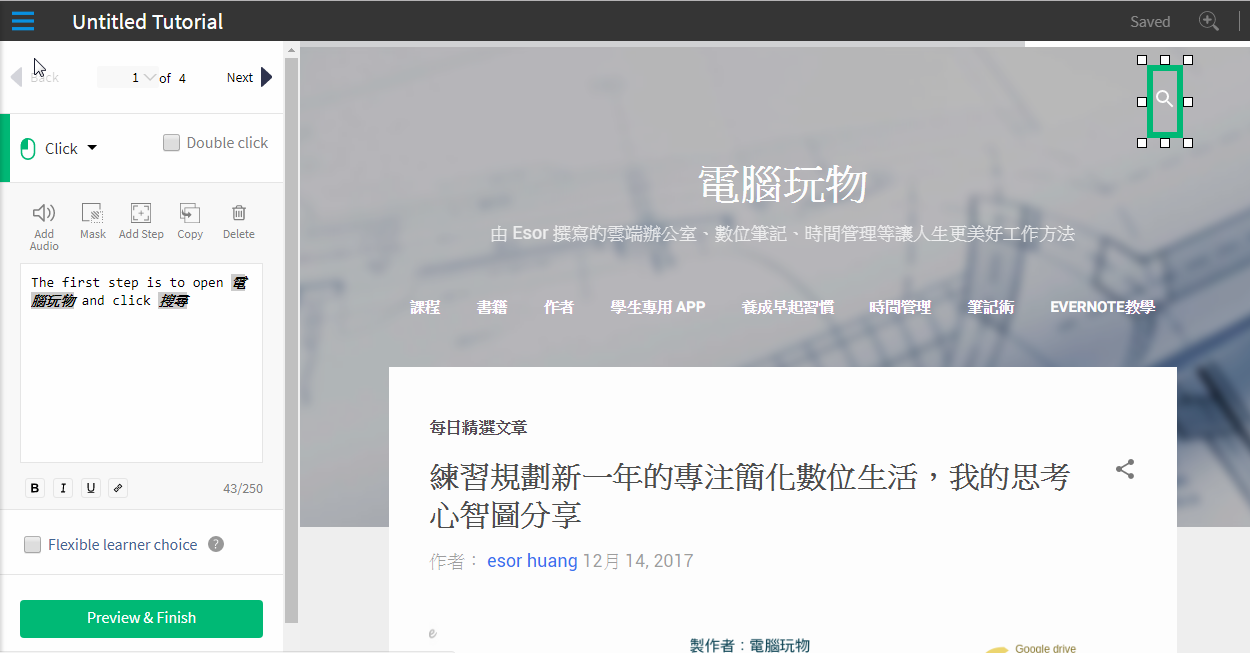Open the 筆記術 menu item

(991, 307)
